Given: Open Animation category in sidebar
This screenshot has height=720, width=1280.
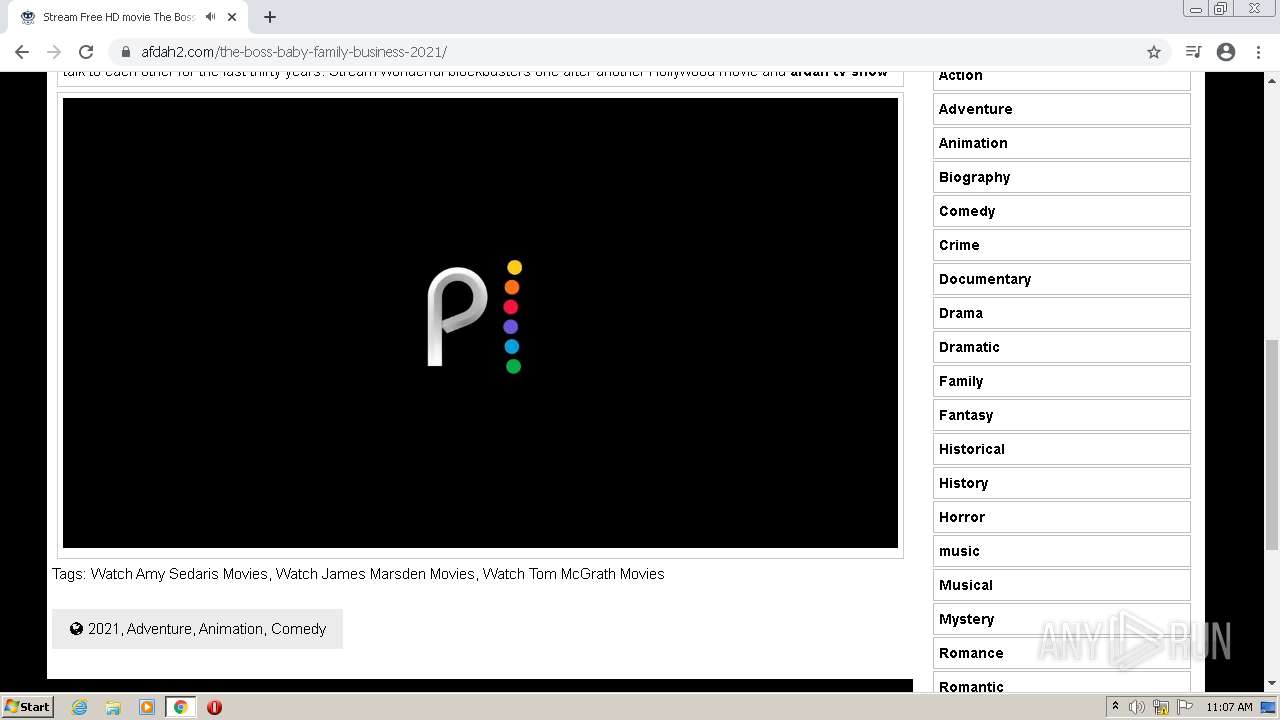Looking at the screenshot, I should tap(1062, 143).
